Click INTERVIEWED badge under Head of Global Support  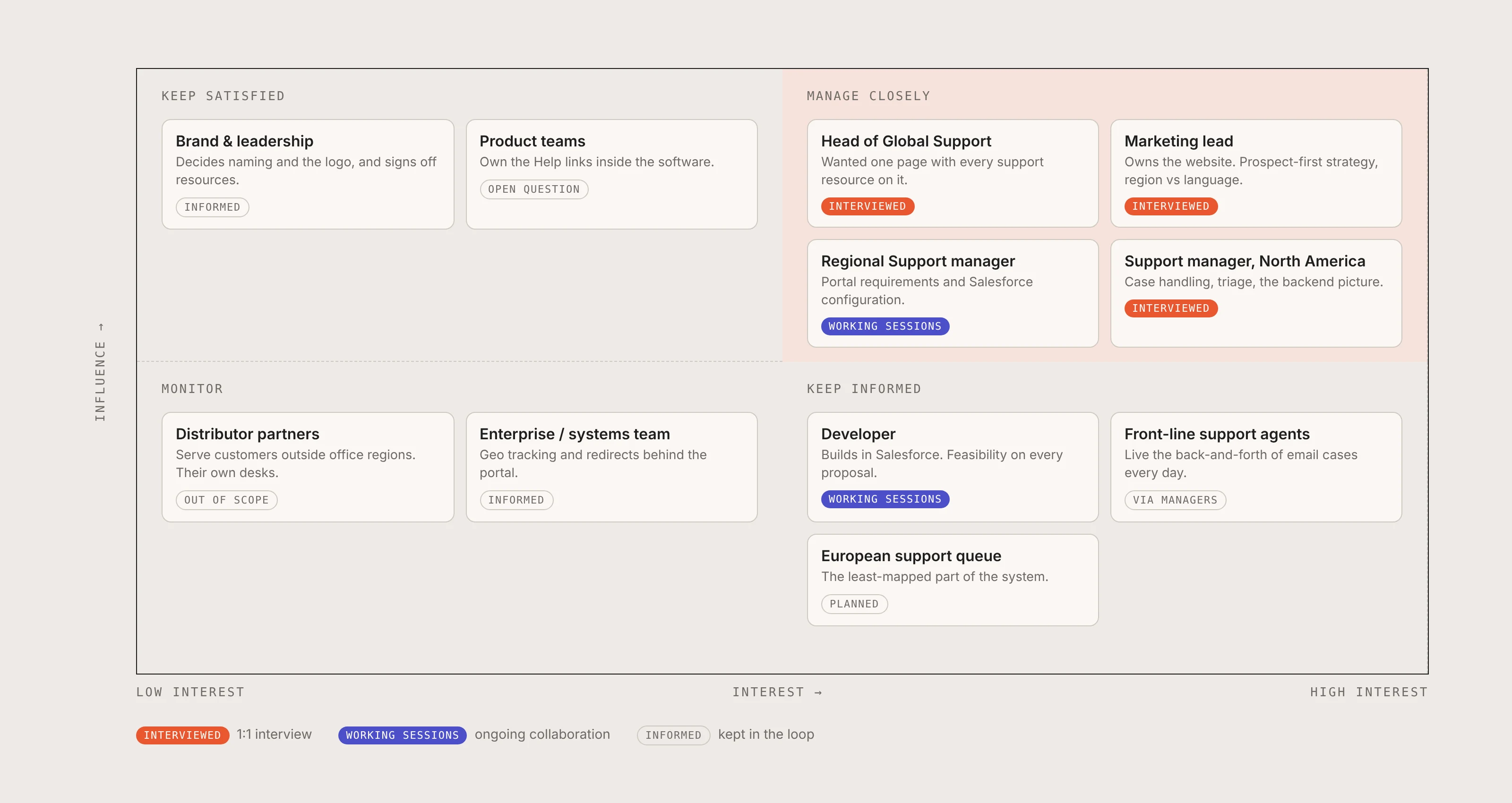(868, 206)
